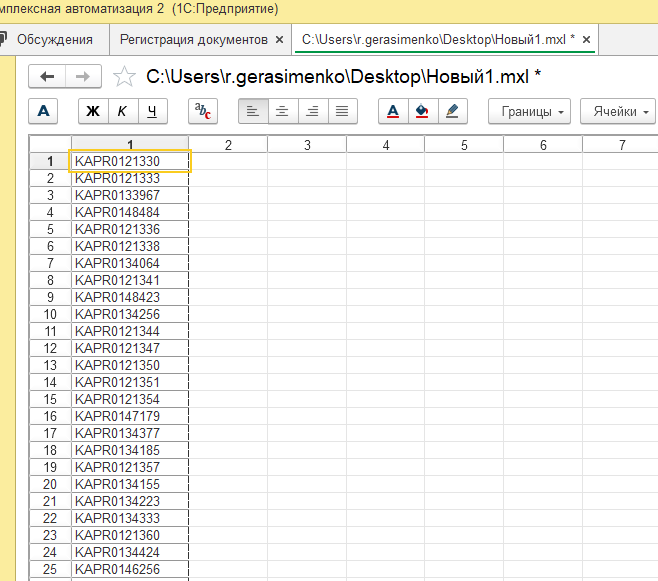The height and width of the screenshot is (581, 658).
Task: Select cell KAPR0134155
Action: (130, 484)
